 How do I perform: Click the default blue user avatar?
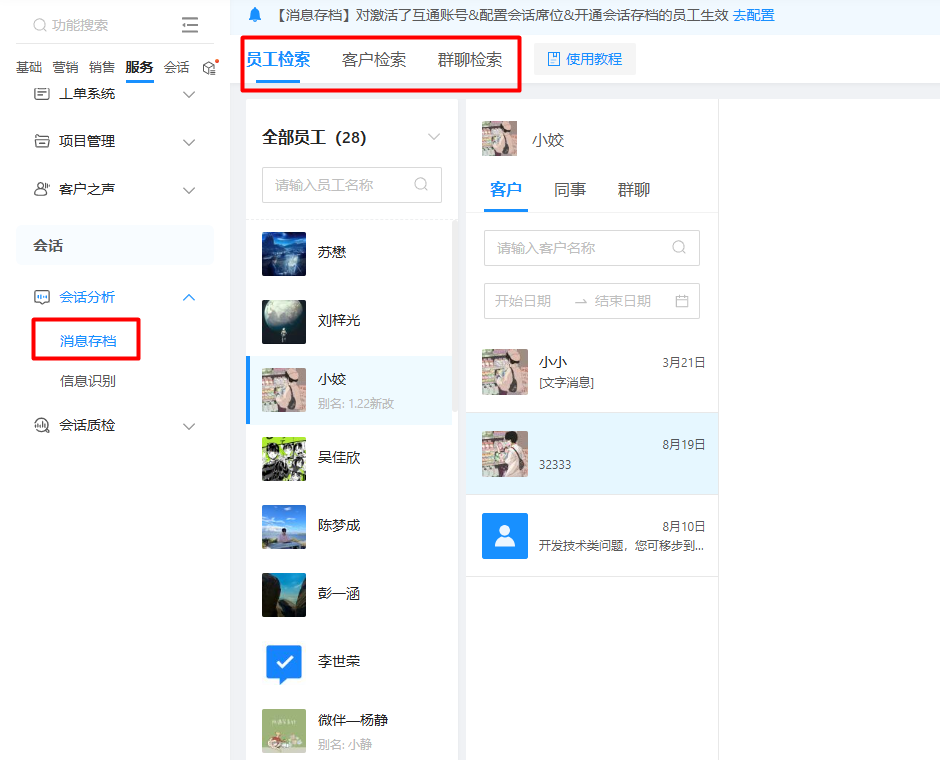[x=505, y=536]
